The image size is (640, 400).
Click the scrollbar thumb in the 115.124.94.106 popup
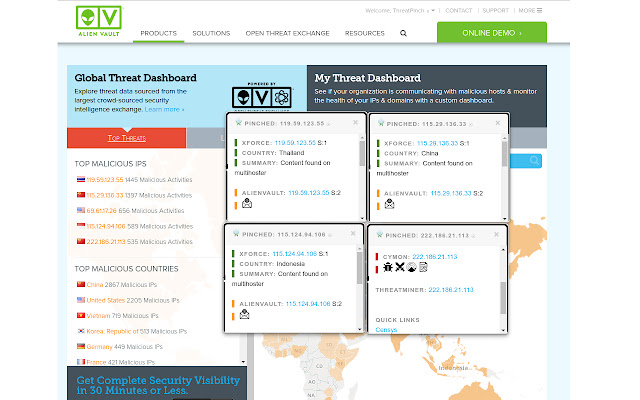(360, 267)
